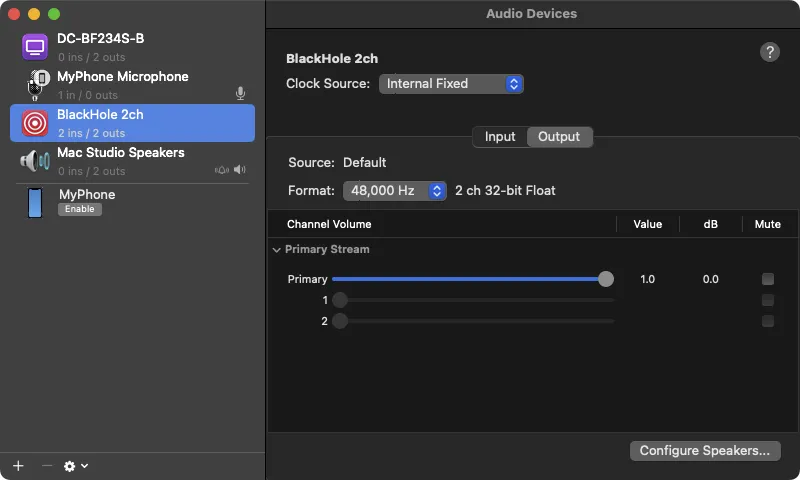This screenshot has width=800, height=480.
Task: Switch to the Output tab
Action: [559, 137]
